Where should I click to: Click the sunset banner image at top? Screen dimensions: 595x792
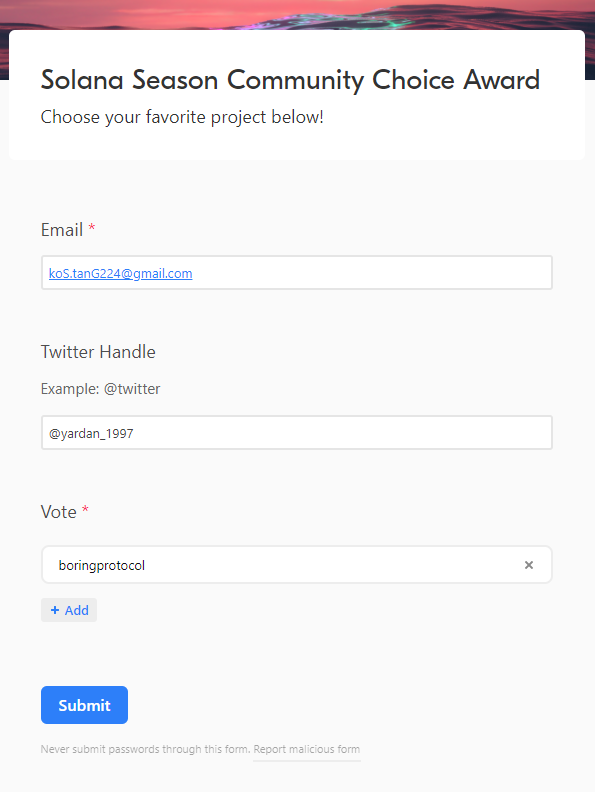click(x=298, y=14)
